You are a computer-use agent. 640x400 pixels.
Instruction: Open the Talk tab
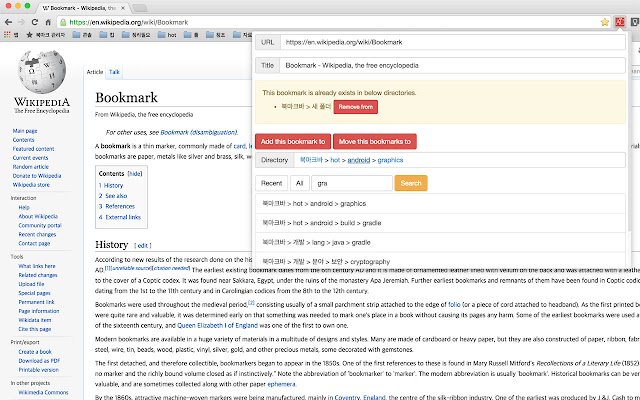point(114,72)
